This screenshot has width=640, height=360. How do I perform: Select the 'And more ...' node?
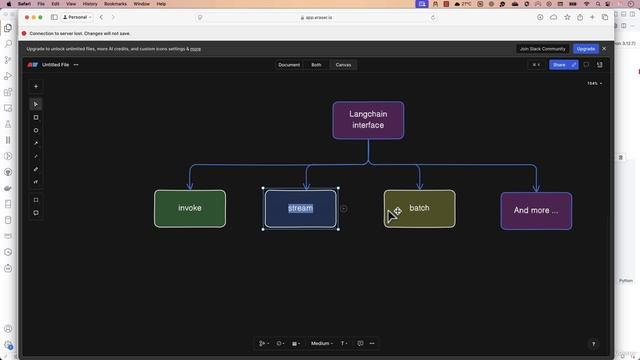coord(536,211)
